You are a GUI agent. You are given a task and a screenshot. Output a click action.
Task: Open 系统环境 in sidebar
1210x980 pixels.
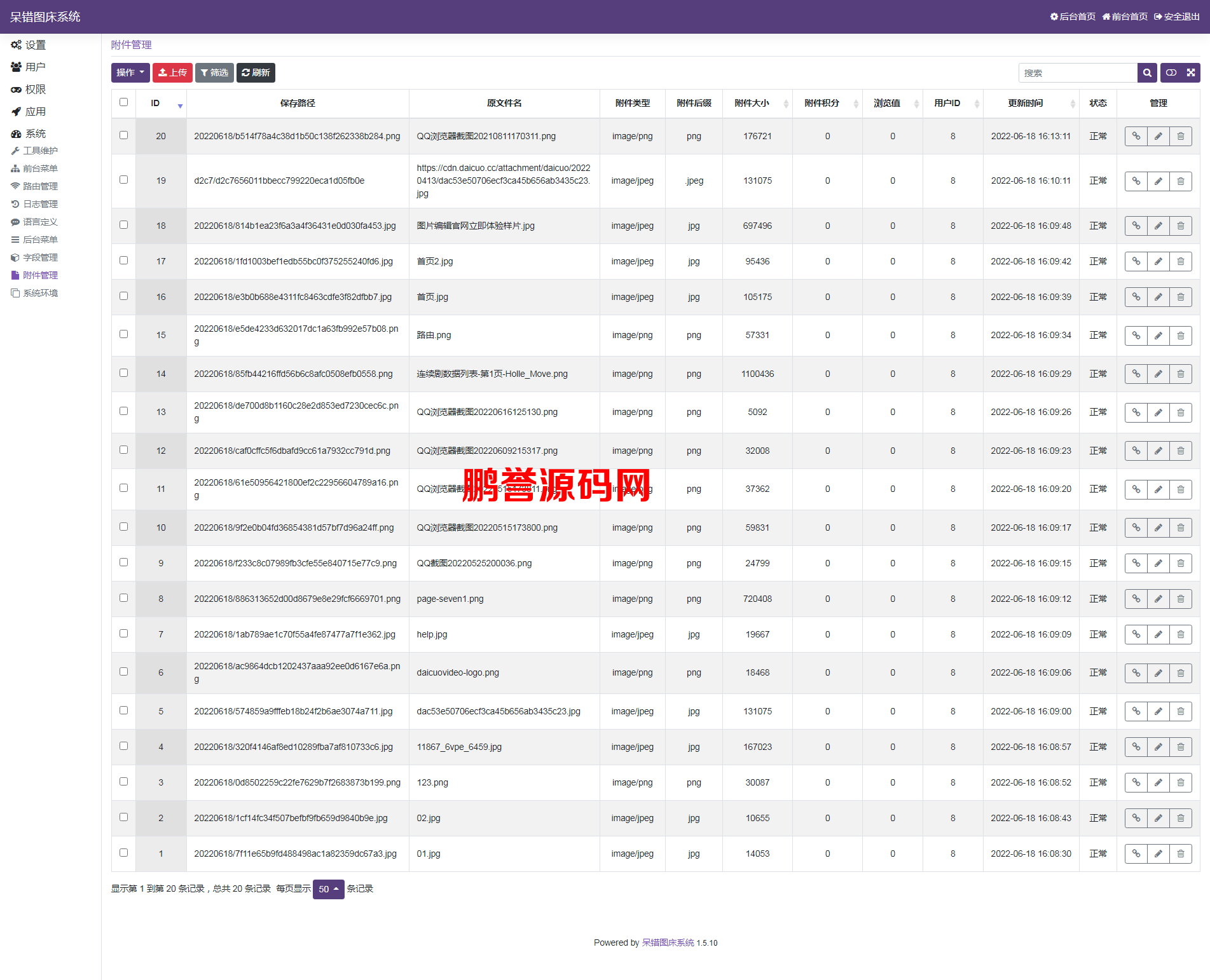point(35,294)
